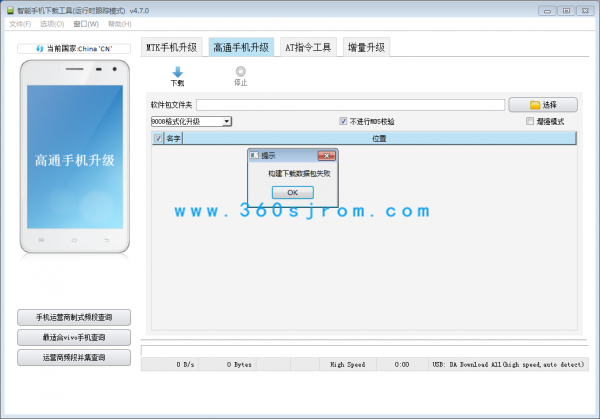Click the folder icon on the Select button
600x419 pixels.
pos(535,105)
